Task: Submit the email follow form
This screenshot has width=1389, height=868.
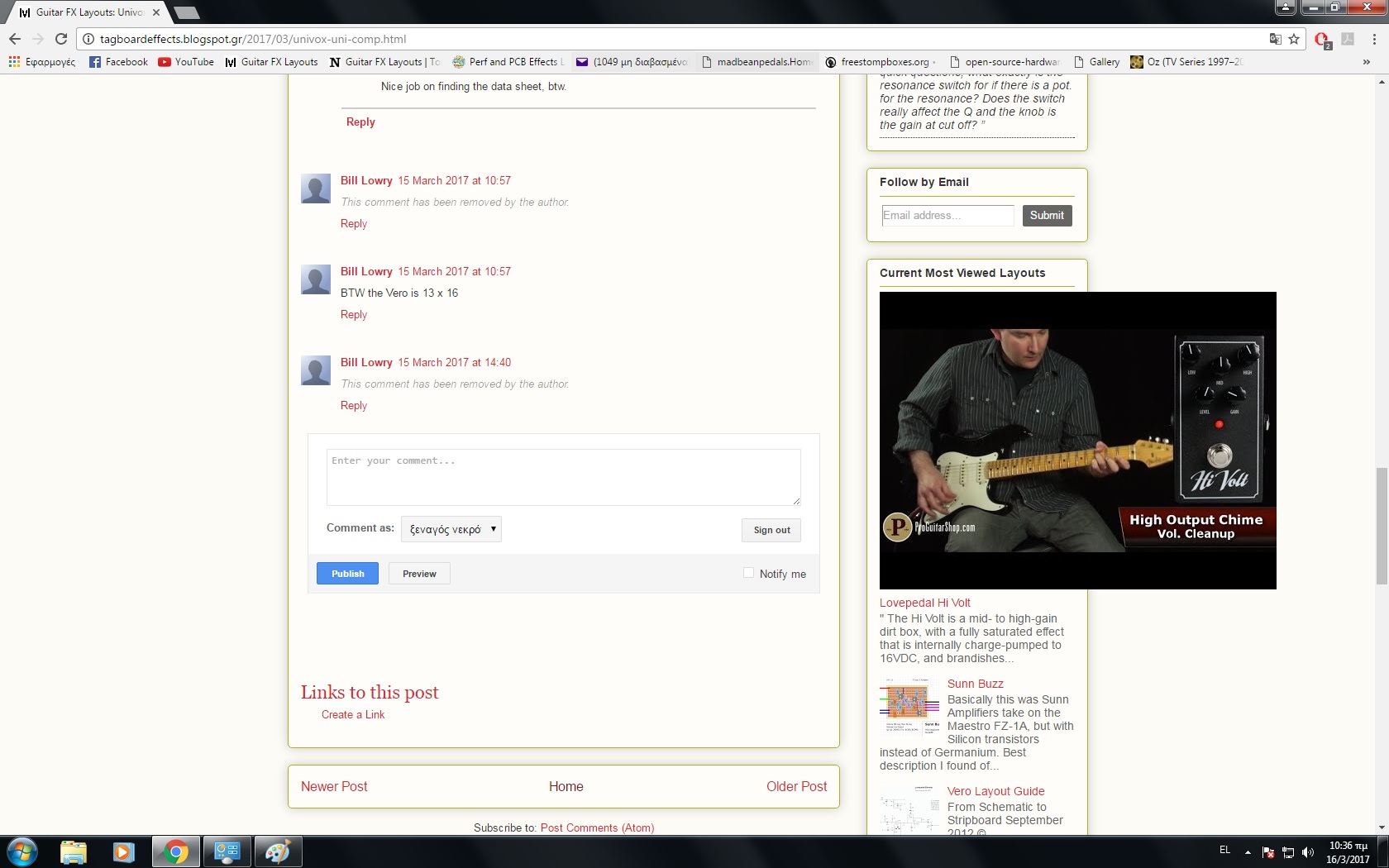Action: tap(1047, 216)
